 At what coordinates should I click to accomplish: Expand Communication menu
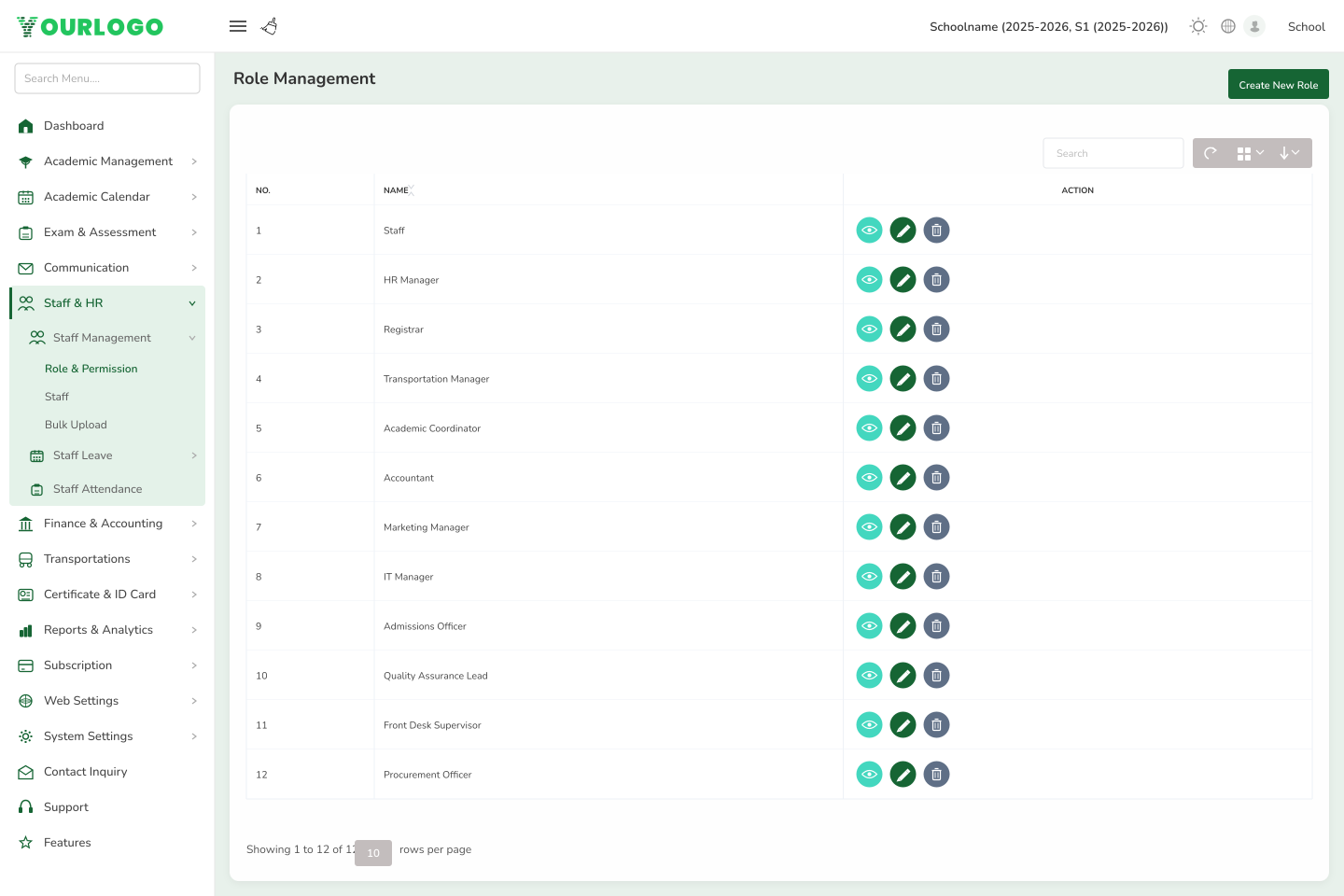(107, 268)
